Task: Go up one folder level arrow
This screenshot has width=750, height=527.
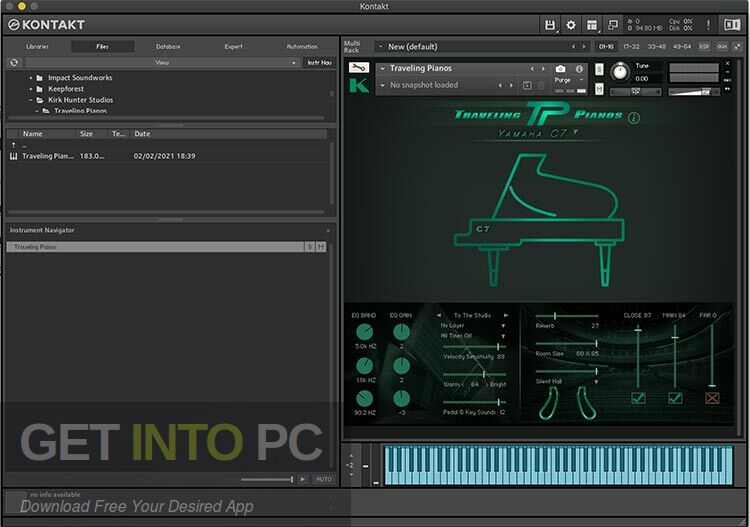Action: click(13, 145)
